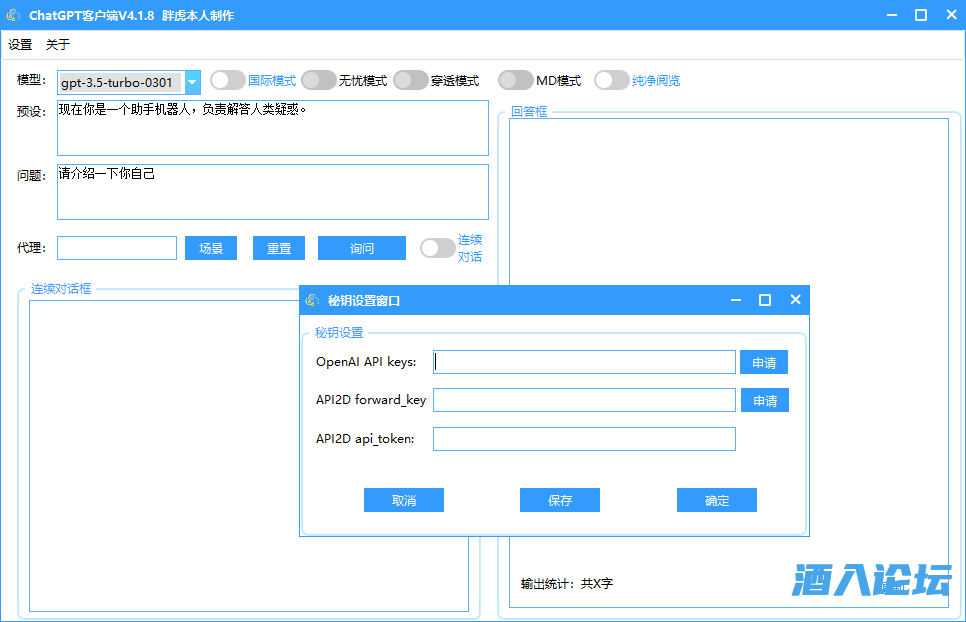The height and width of the screenshot is (622, 966).
Task: Click the 确定 button in key dialog
Action: [716, 500]
